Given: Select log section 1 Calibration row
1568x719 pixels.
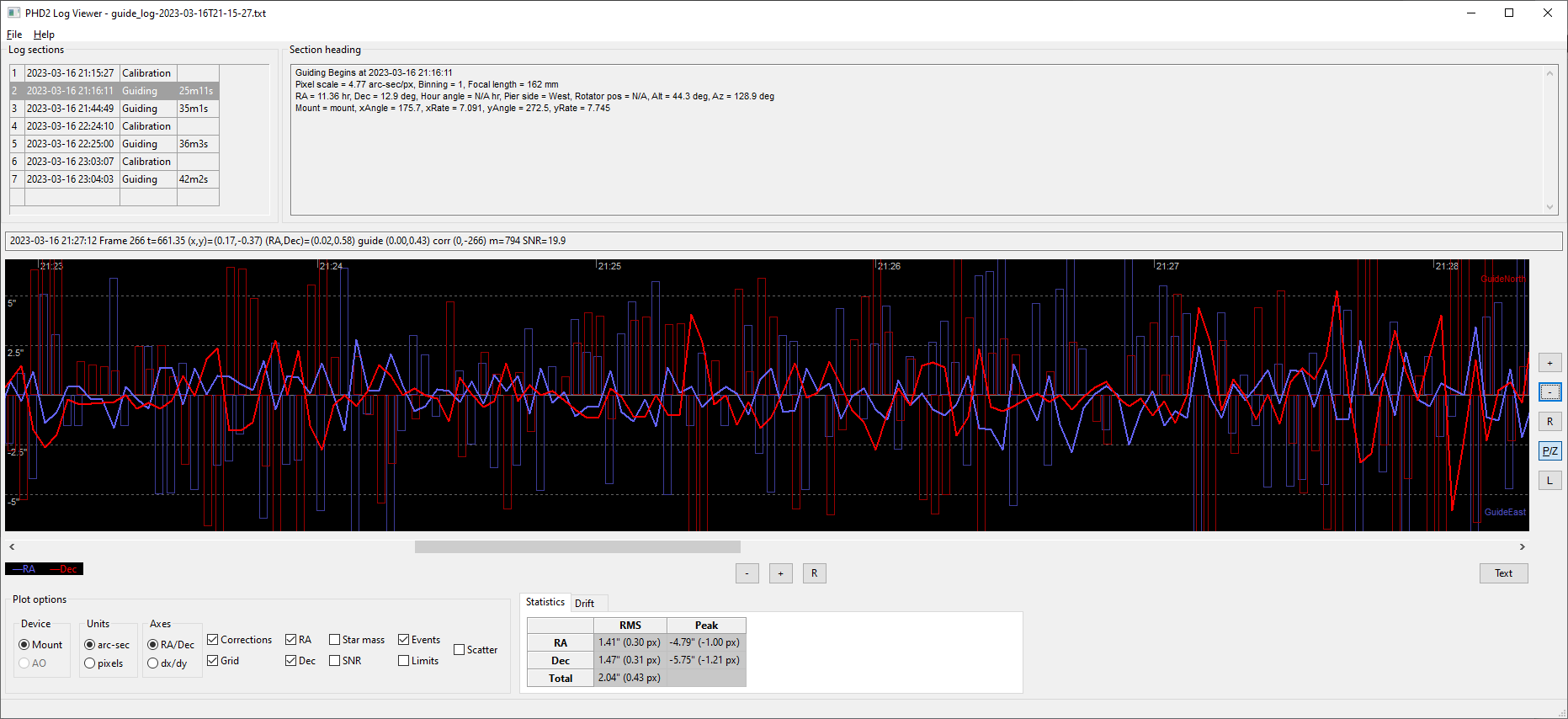Looking at the screenshot, I should click(x=114, y=73).
